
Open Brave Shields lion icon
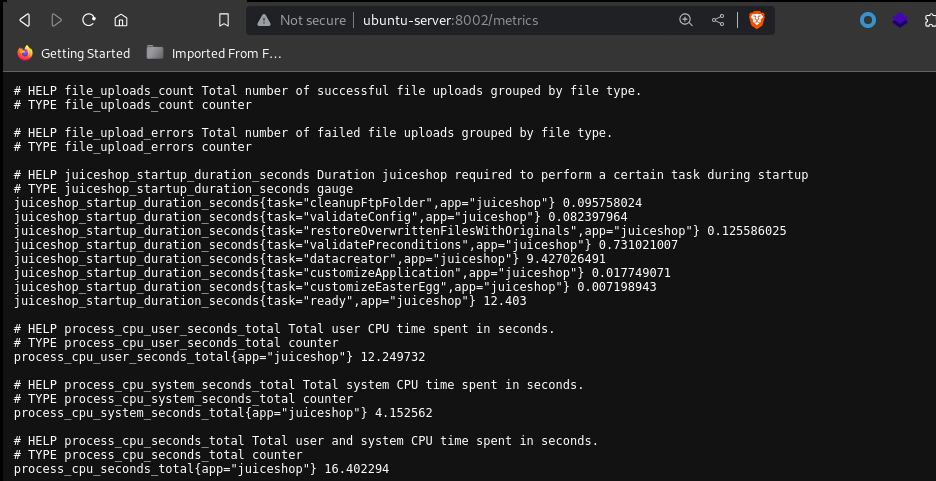click(757, 20)
